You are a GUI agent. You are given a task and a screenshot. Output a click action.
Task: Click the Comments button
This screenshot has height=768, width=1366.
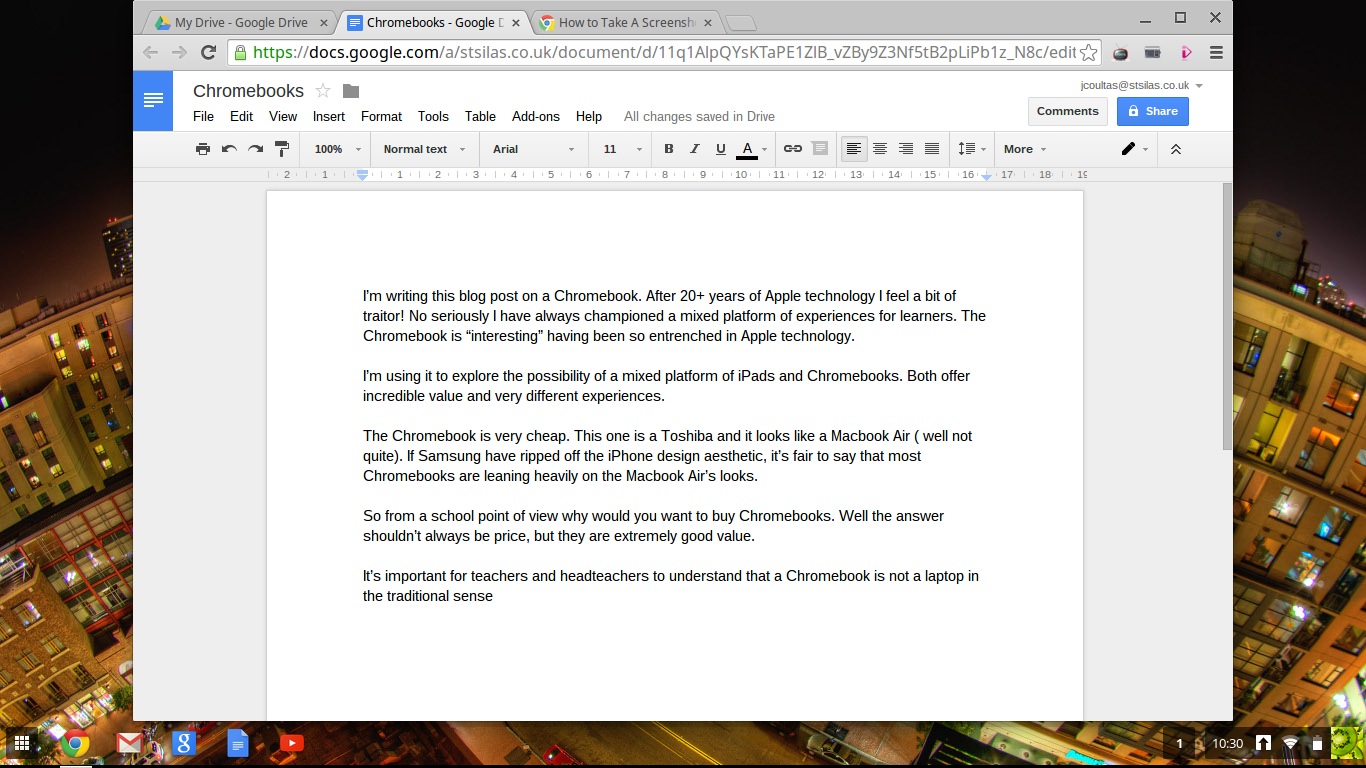click(1067, 111)
